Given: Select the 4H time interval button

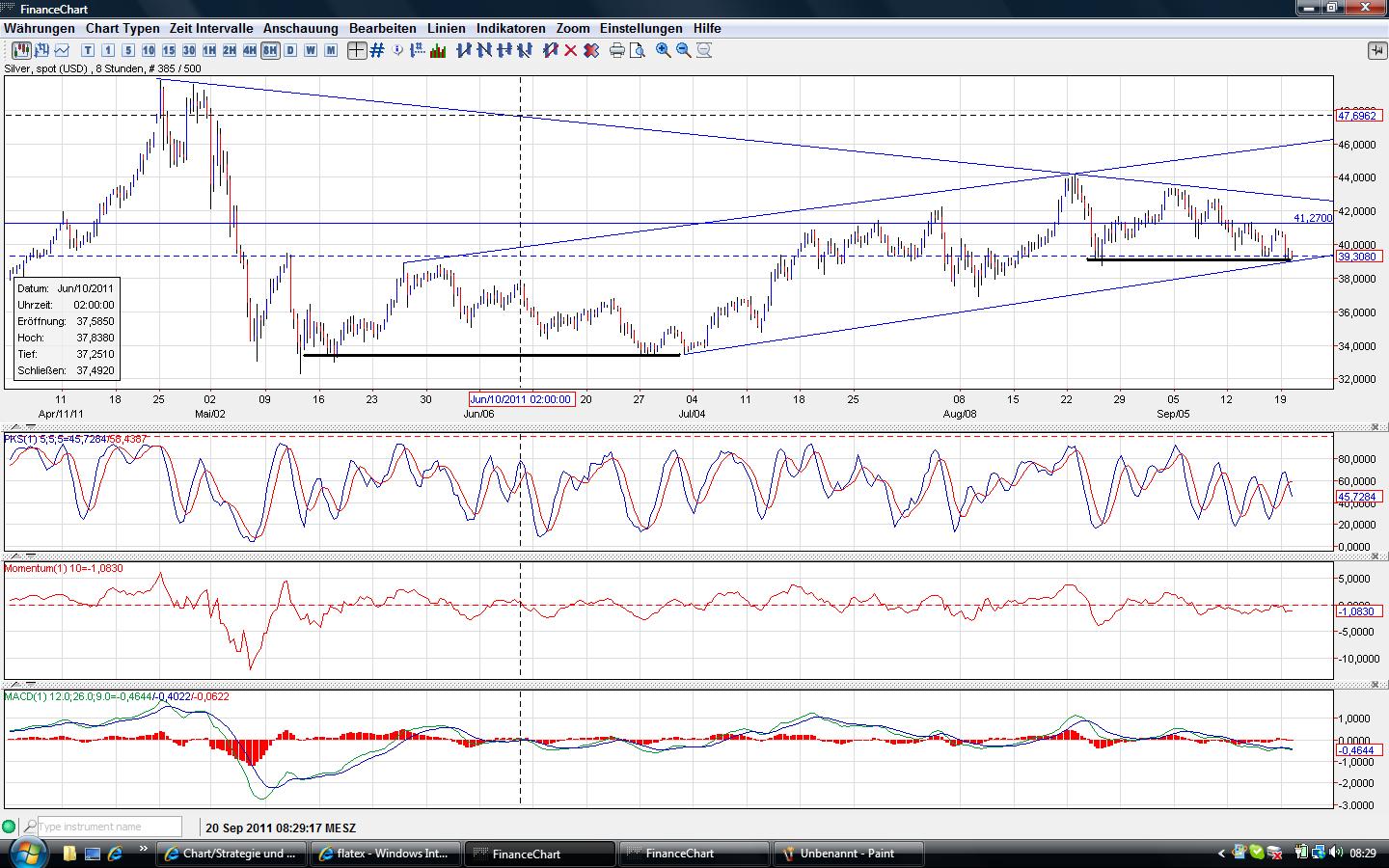Looking at the screenshot, I should point(250,50).
